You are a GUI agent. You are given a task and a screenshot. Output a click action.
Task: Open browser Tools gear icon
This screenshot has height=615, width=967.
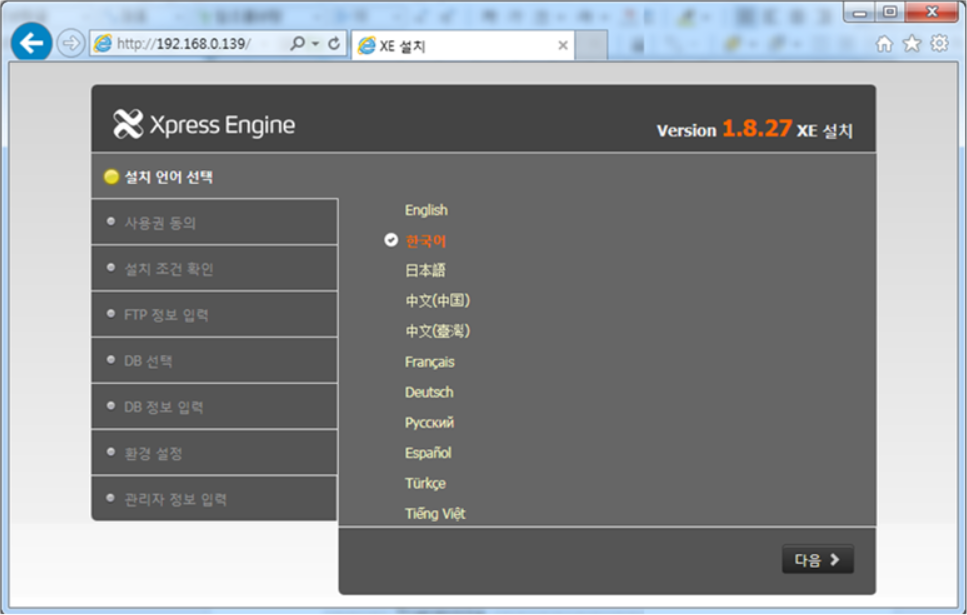click(x=939, y=43)
